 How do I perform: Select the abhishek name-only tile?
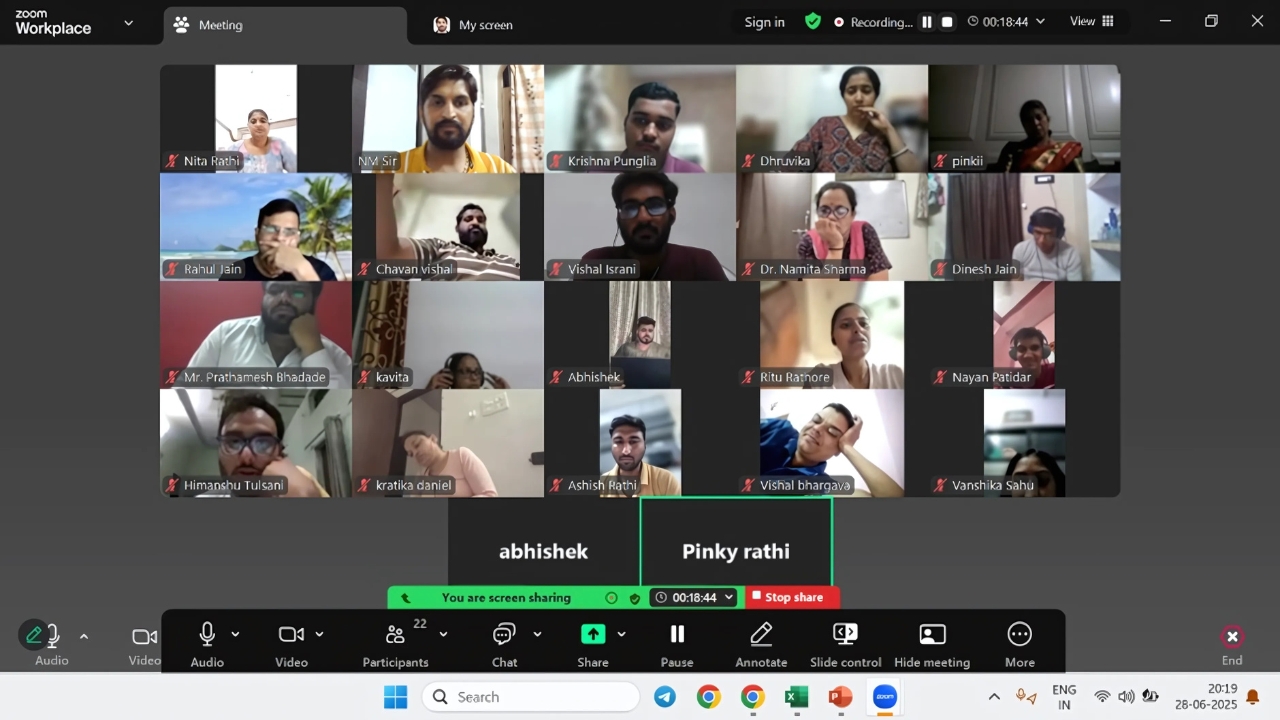click(x=544, y=541)
